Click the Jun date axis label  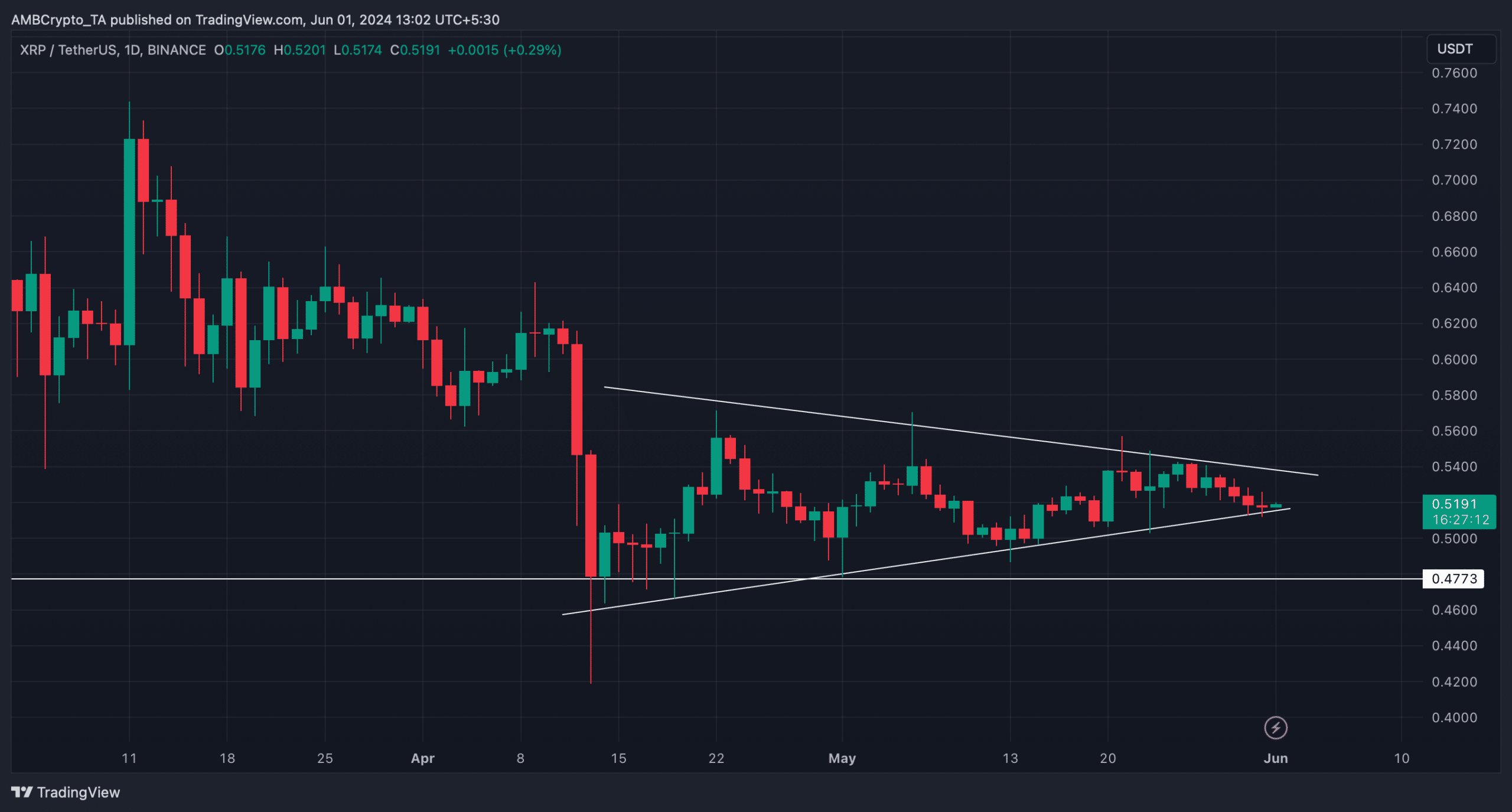click(1276, 758)
